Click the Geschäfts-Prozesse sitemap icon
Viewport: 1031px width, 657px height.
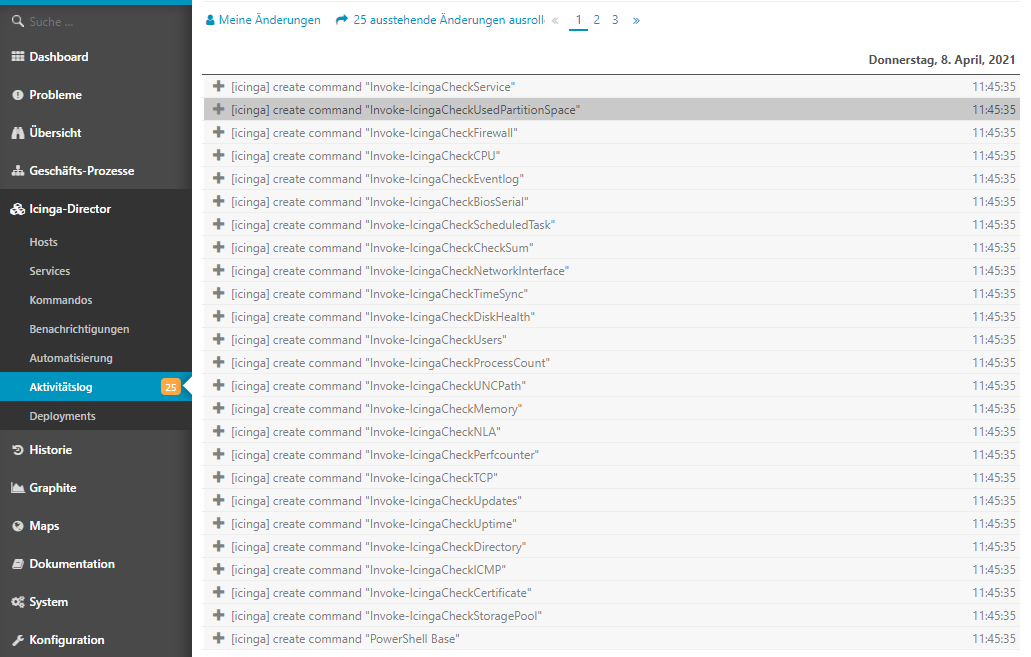click(x=17, y=171)
